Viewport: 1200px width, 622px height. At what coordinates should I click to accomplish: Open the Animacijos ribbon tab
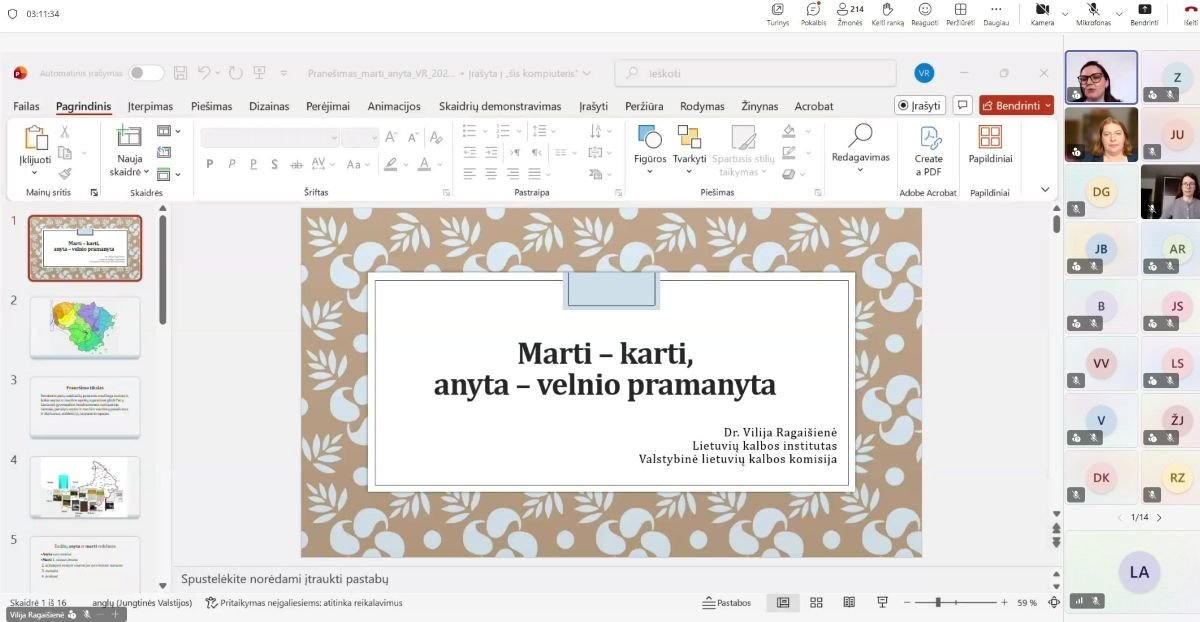coord(394,106)
